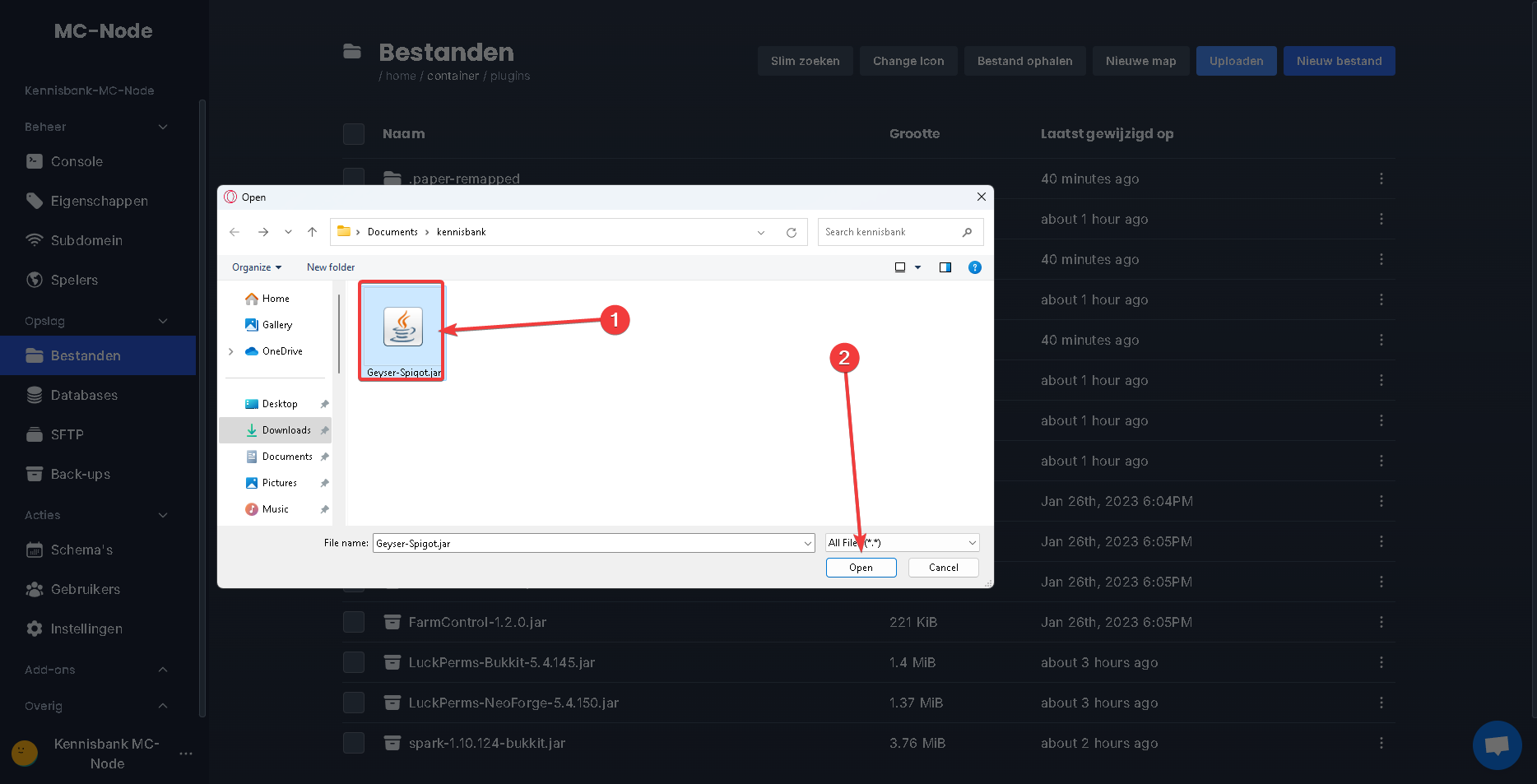This screenshot has width=1537, height=784.
Task: Open the account options three-dot menu
Action: [x=186, y=754]
